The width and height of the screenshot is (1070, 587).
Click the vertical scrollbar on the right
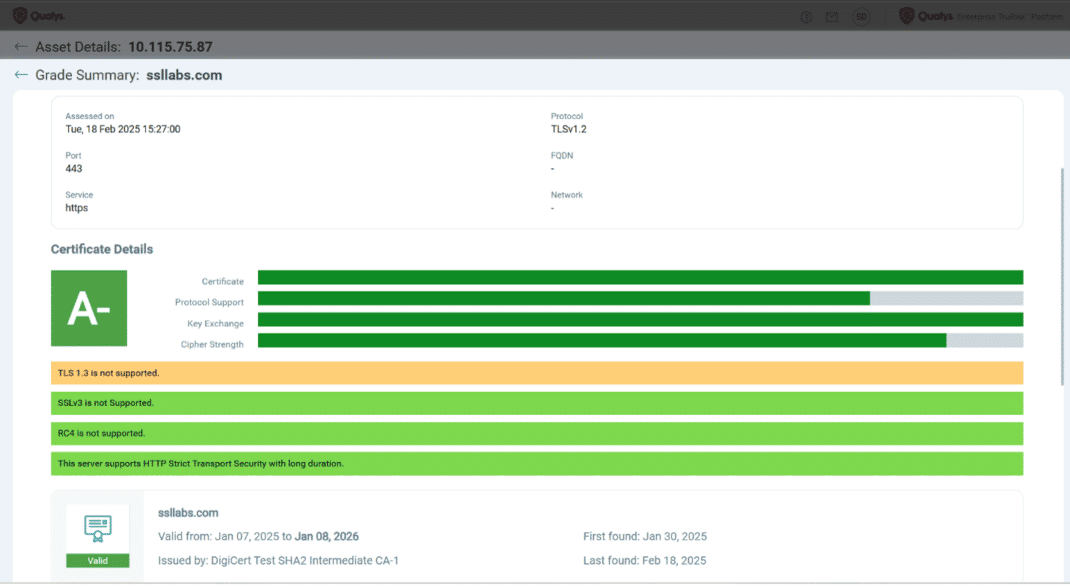point(1062,276)
